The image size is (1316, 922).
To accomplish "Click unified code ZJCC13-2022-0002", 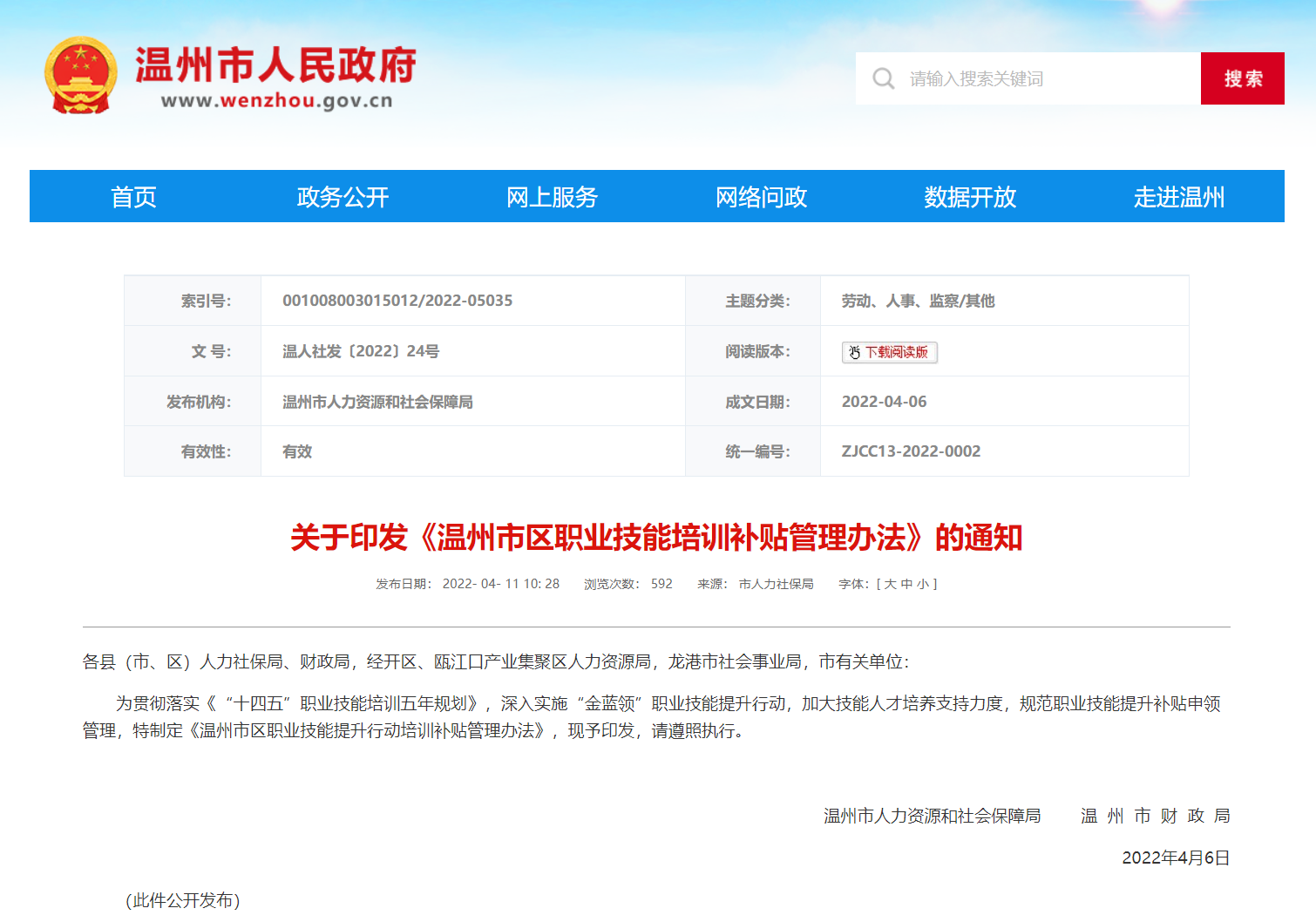I will click(911, 451).
